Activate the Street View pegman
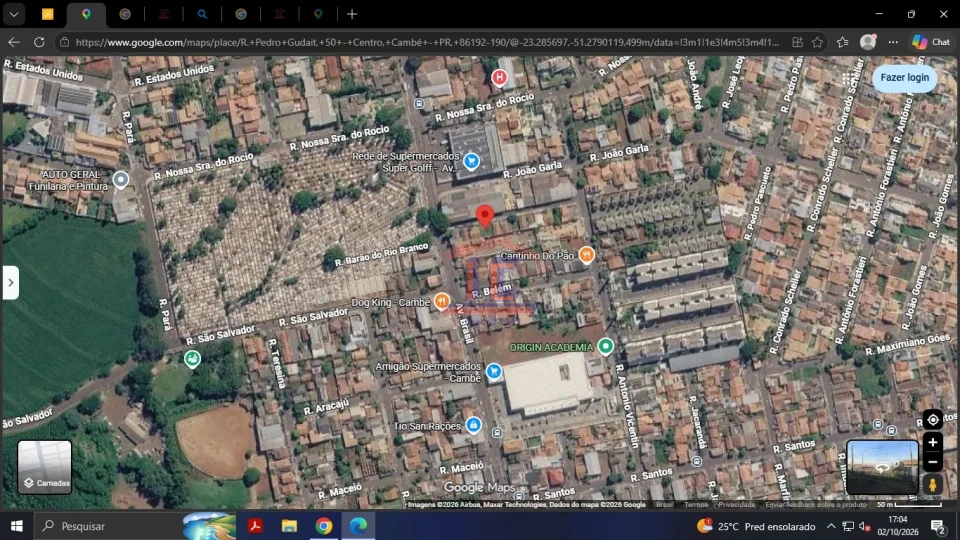960x540 pixels. coord(932,484)
